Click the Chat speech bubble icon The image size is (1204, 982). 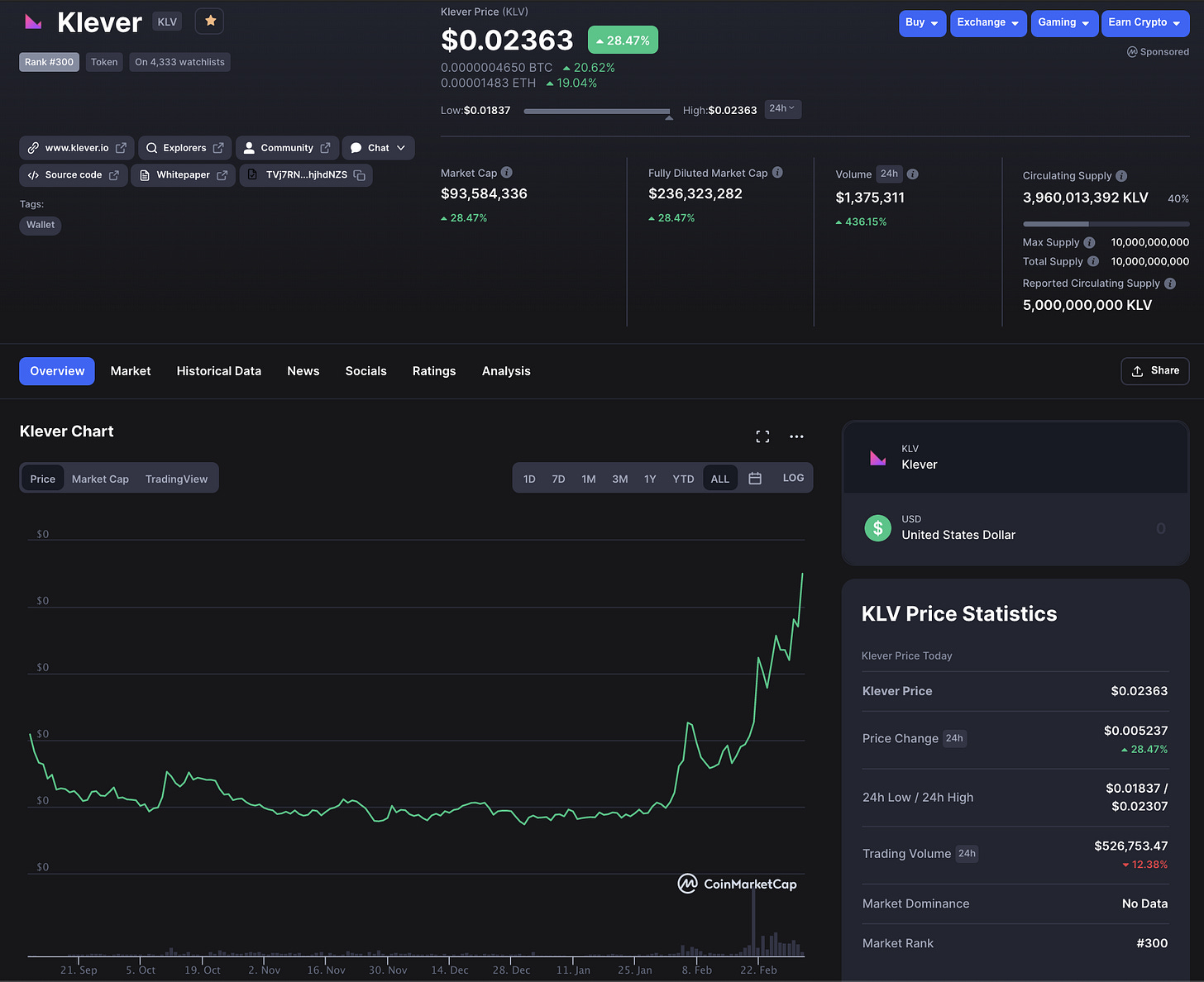tap(356, 148)
